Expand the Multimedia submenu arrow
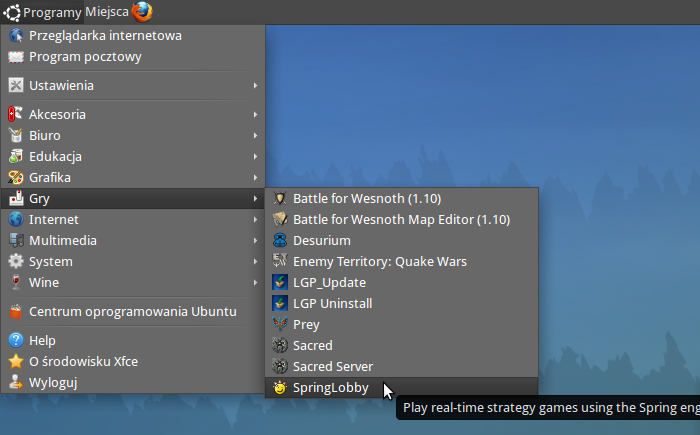 click(x=255, y=240)
